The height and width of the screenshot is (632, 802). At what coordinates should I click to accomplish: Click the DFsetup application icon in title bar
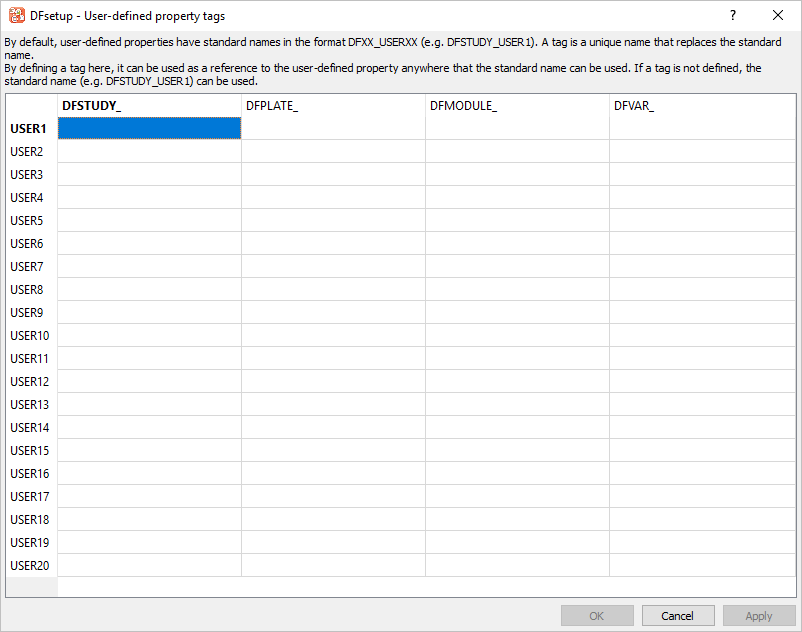coord(16,16)
